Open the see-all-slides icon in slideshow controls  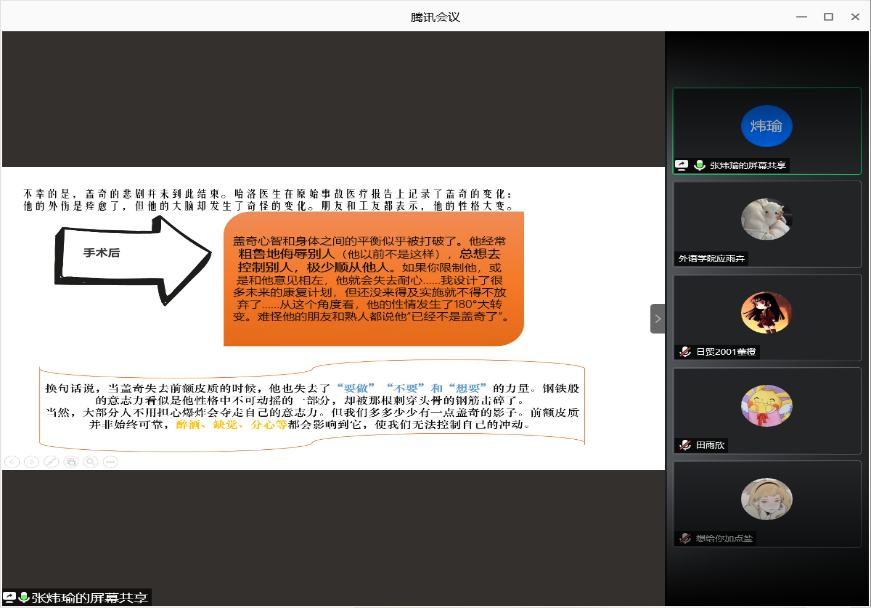coord(70,461)
